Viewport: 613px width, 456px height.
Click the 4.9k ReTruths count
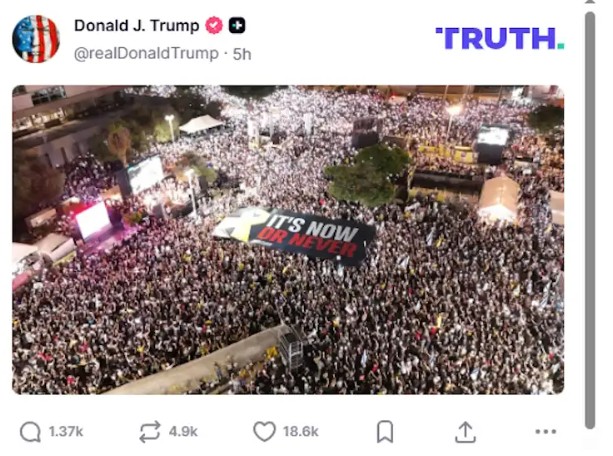coord(183,432)
